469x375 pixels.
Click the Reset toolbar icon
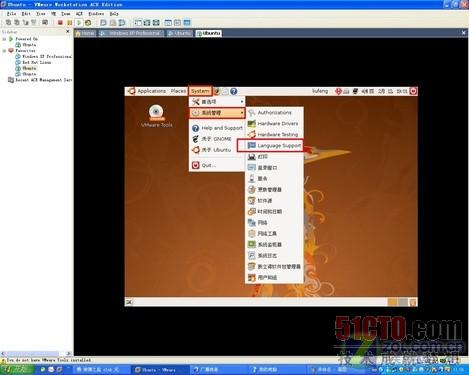click(88, 23)
